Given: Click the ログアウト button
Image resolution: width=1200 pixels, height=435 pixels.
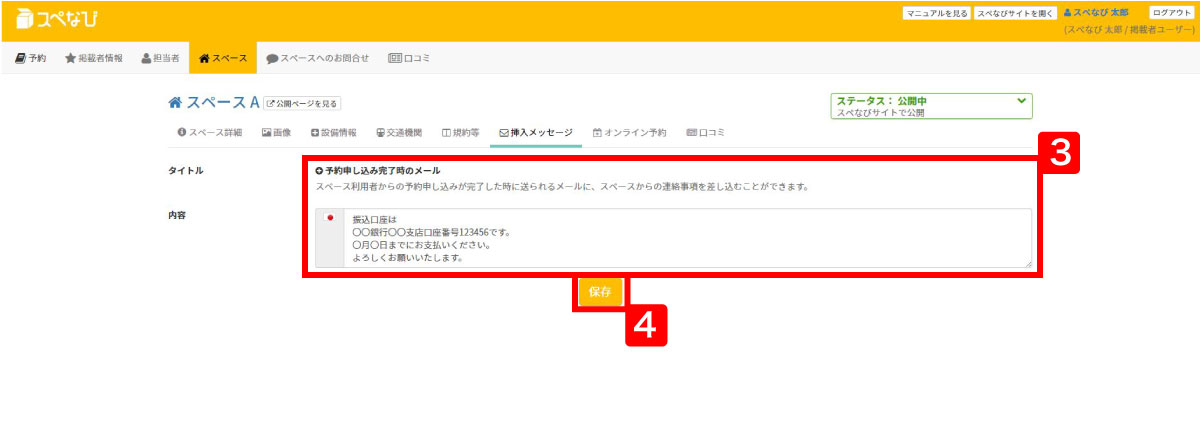Looking at the screenshot, I should point(1171,13).
